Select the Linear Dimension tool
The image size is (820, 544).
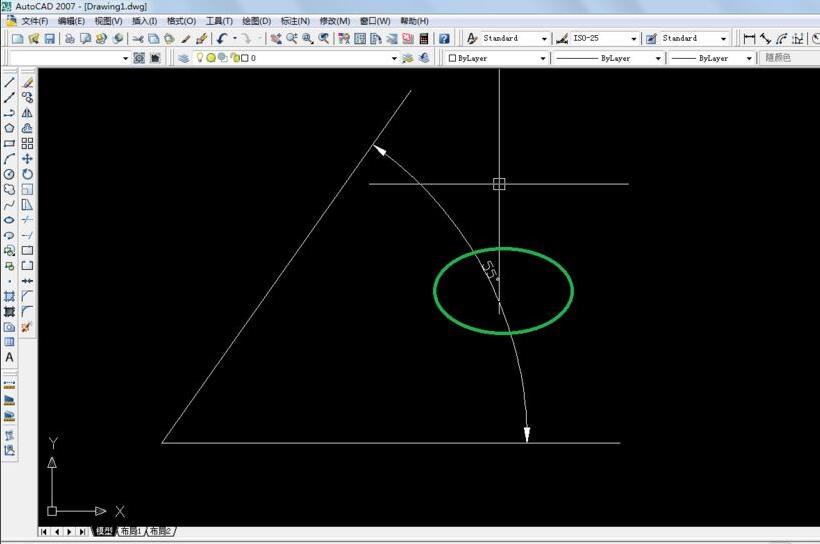749,39
